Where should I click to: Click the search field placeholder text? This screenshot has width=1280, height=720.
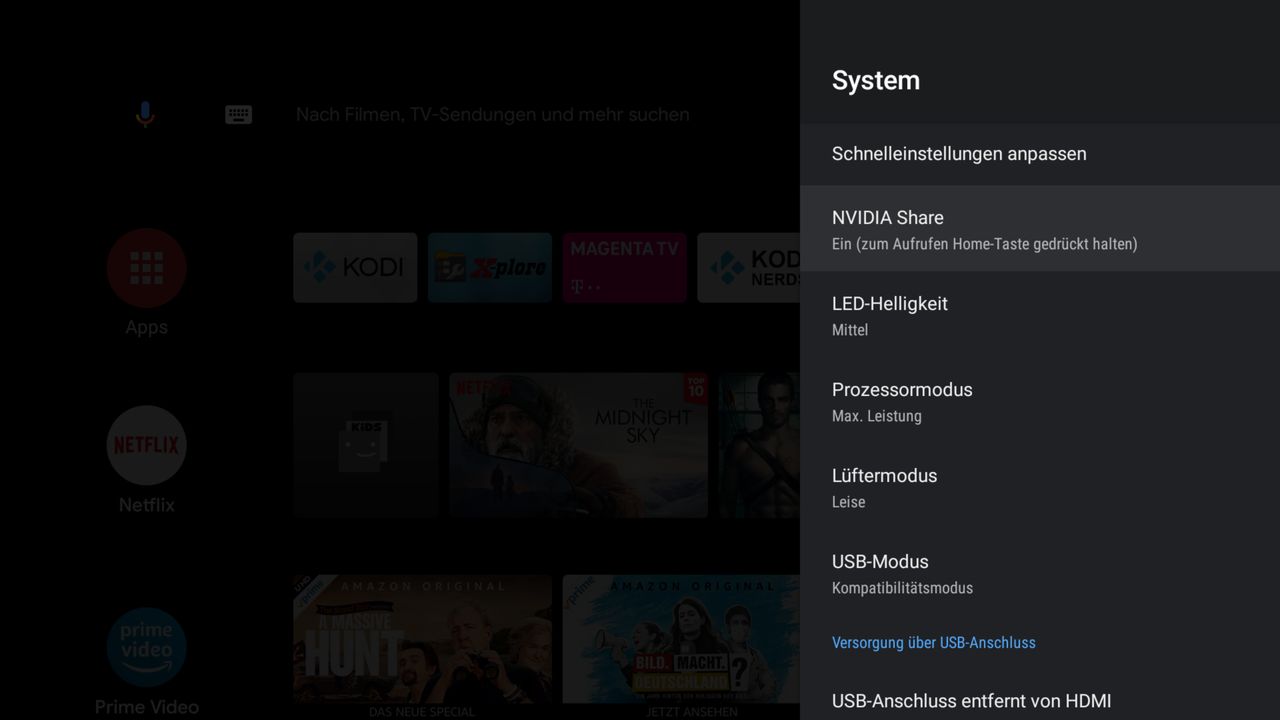(492, 115)
